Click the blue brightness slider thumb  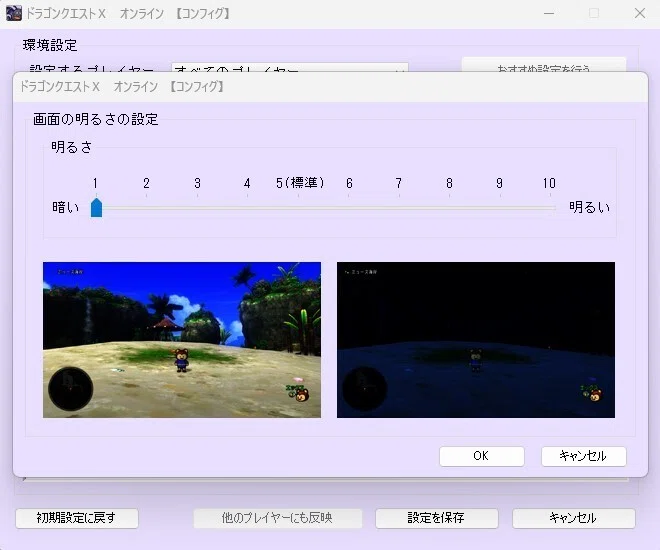pyautogui.click(x=96, y=208)
